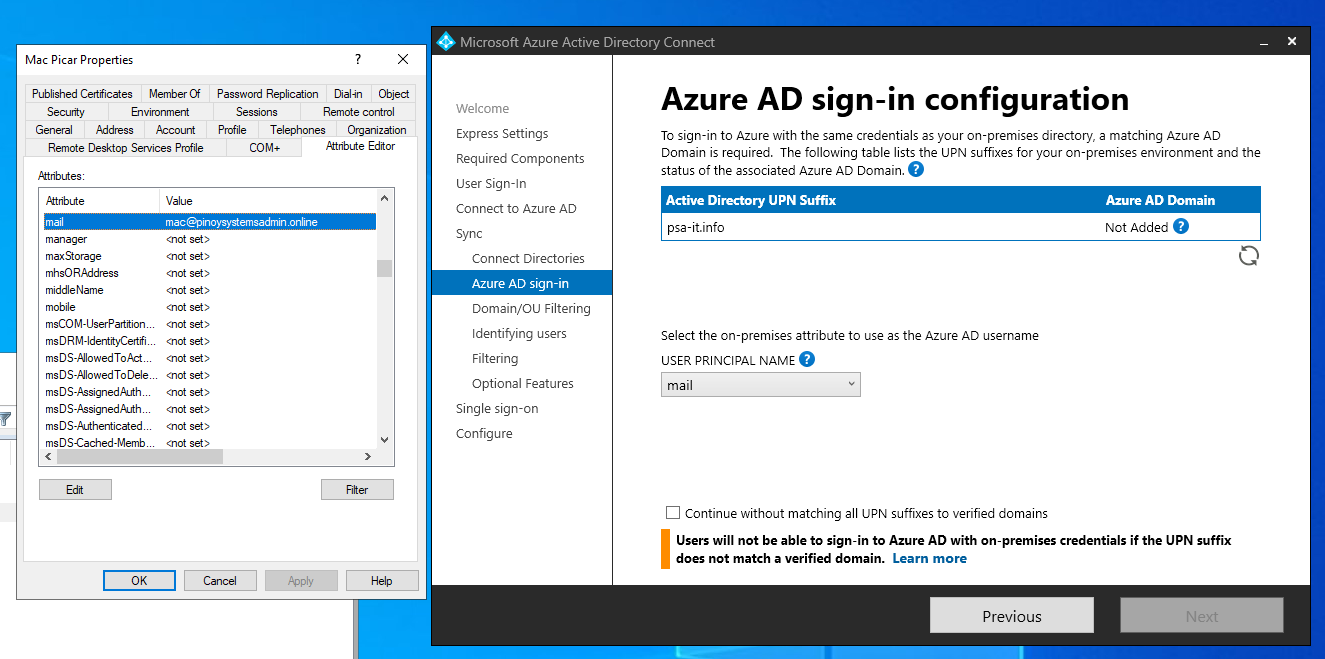Open the Object tab
This screenshot has width=1325, height=659.
394,94
